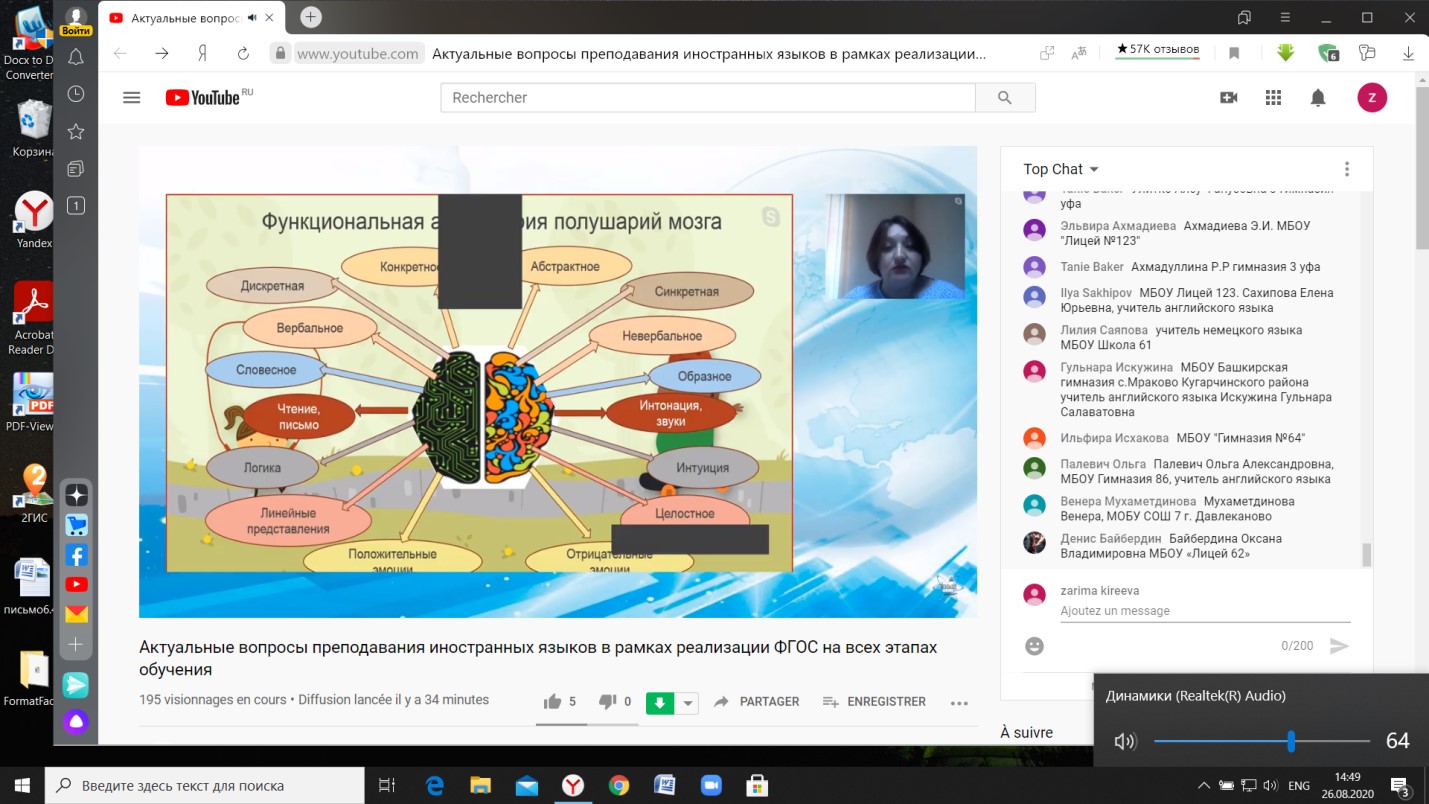
Task: Open the video more actions ellipsis menu
Action: tap(959, 702)
